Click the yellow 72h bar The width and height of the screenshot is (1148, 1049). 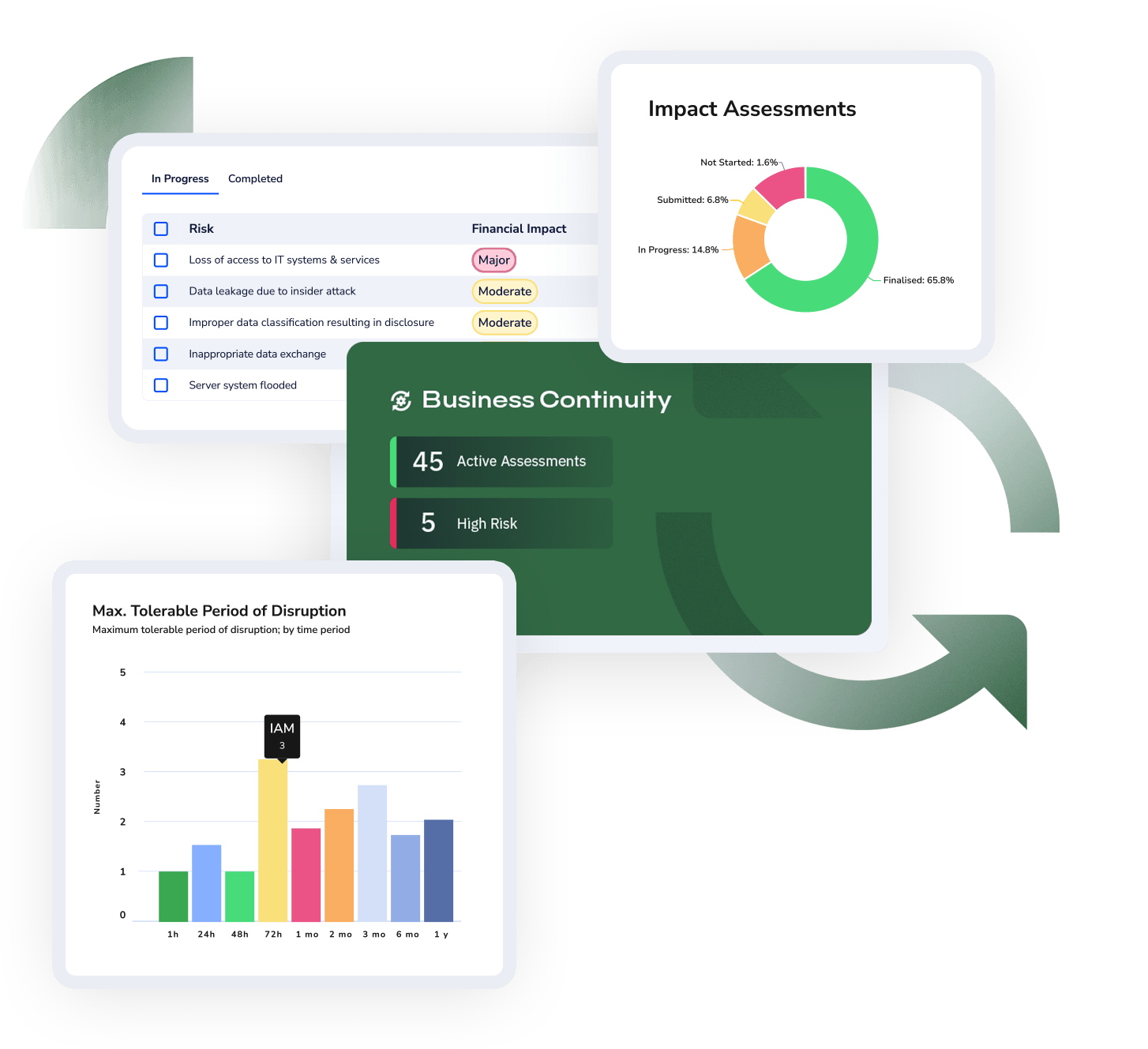coord(272,841)
